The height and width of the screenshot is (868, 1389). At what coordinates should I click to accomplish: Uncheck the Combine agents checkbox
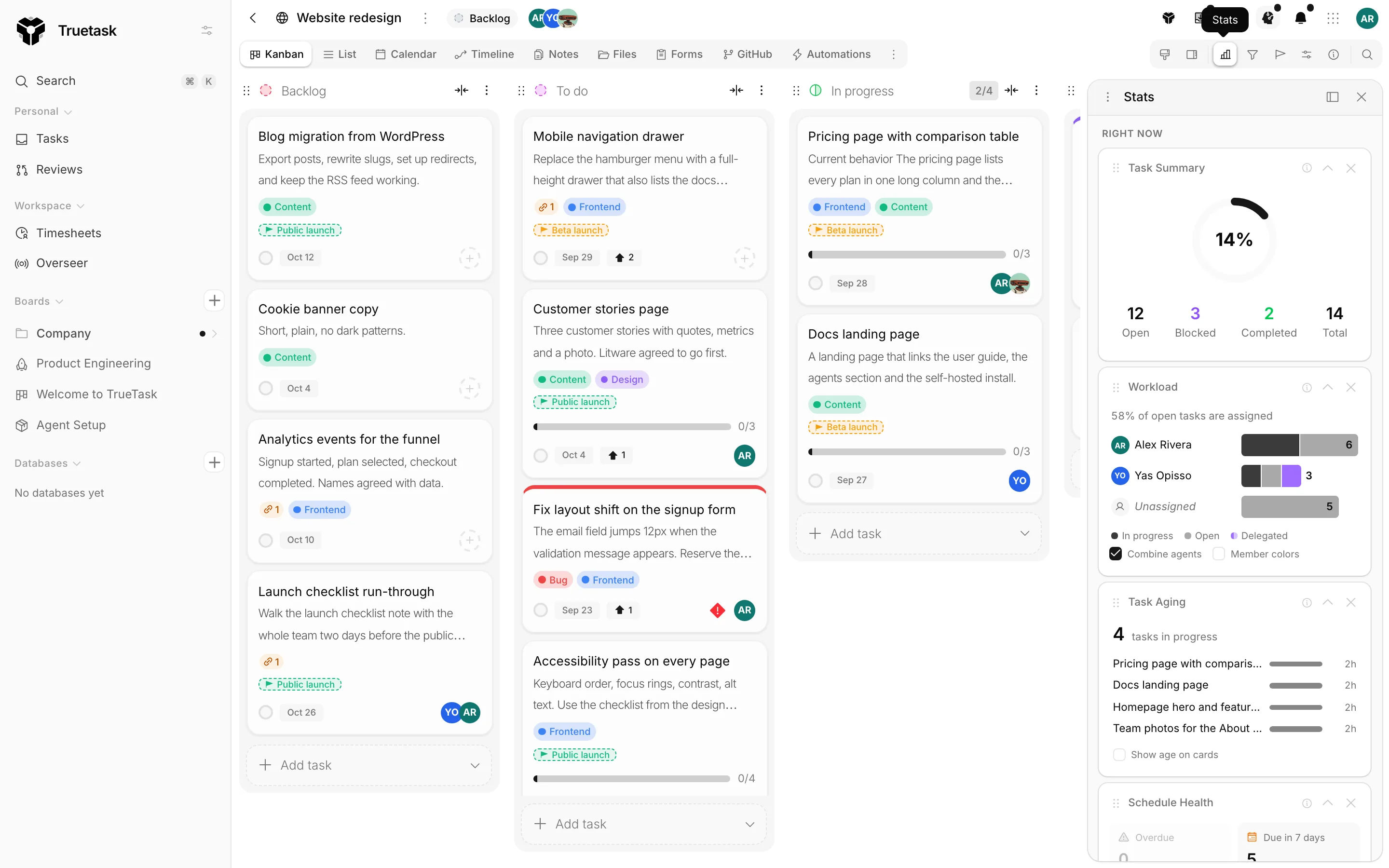(1115, 554)
